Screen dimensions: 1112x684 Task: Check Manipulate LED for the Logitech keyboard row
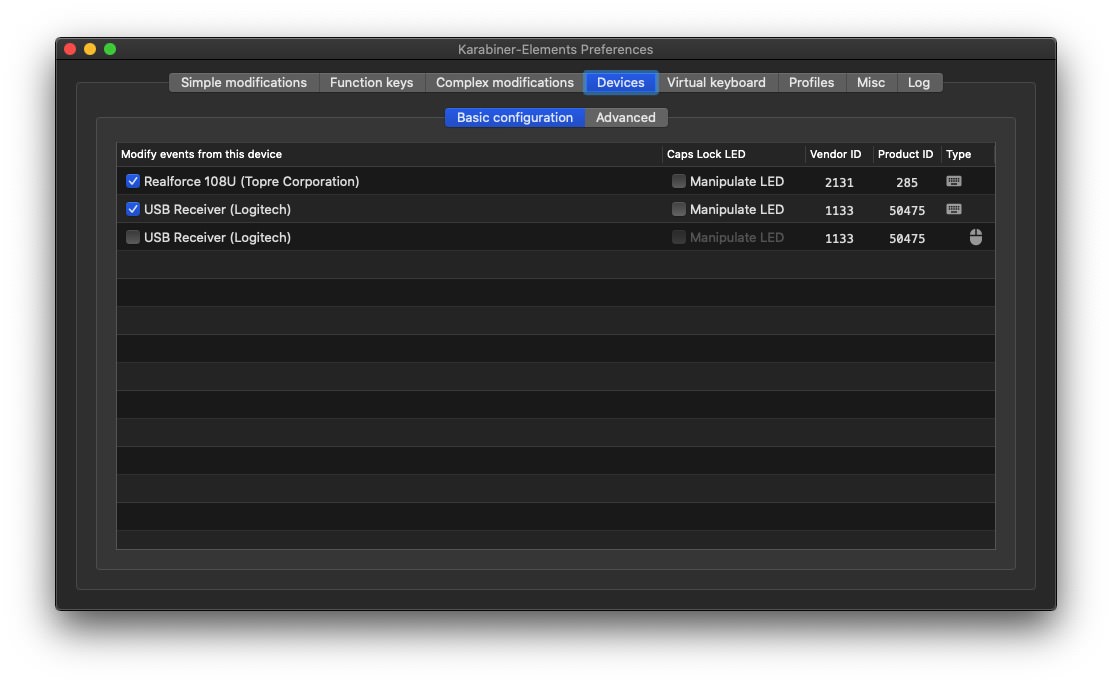[x=679, y=209]
